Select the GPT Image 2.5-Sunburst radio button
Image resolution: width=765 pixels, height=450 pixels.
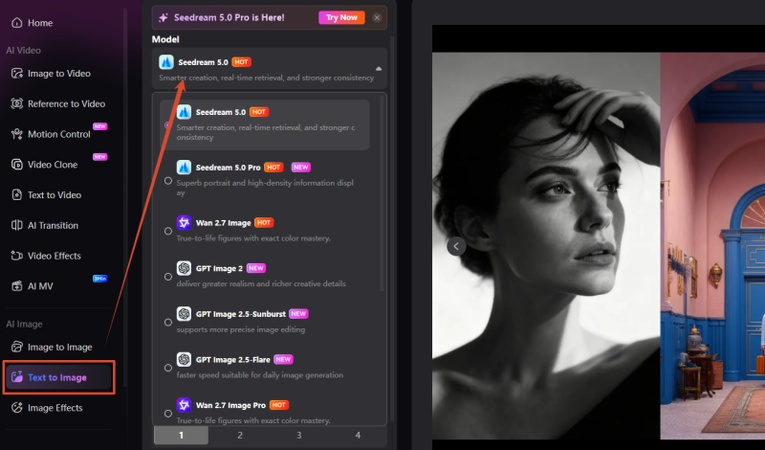[168, 322]
